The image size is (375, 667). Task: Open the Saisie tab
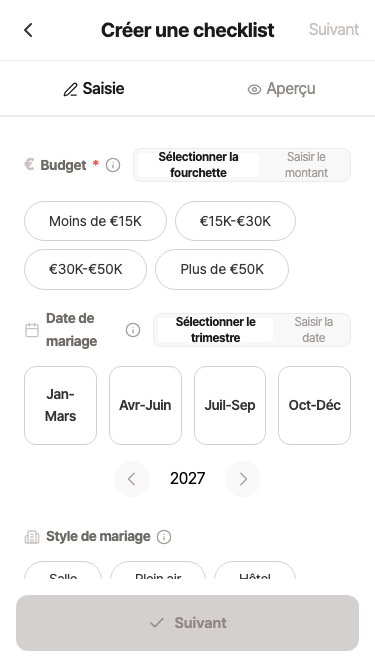click(x=94, y=89)
